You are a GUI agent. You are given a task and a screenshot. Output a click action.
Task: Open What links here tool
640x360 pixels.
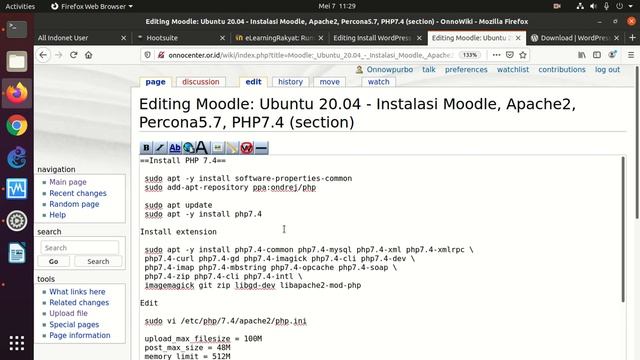click(77, 291)
